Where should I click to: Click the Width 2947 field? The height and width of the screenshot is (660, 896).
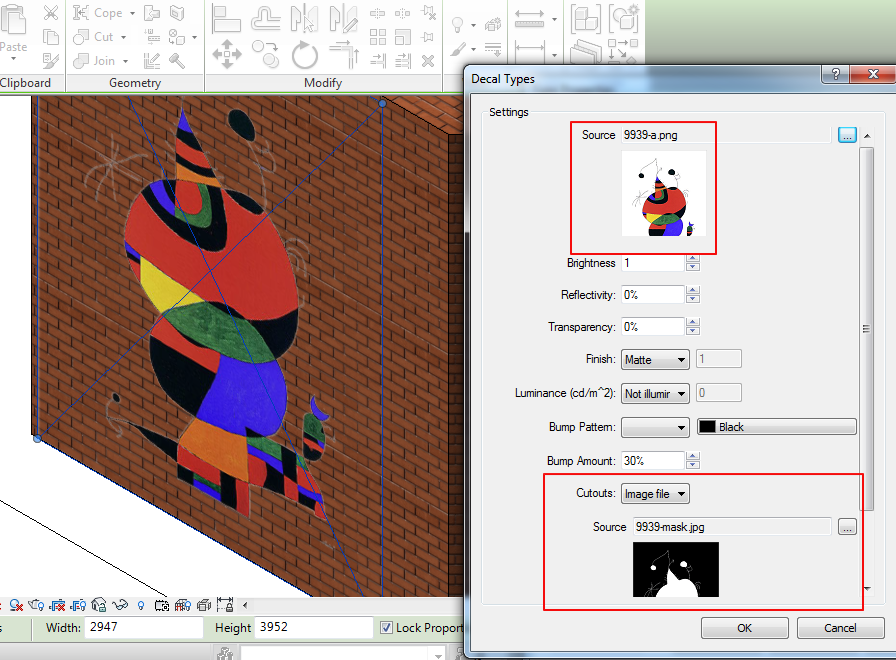point(143,627)
